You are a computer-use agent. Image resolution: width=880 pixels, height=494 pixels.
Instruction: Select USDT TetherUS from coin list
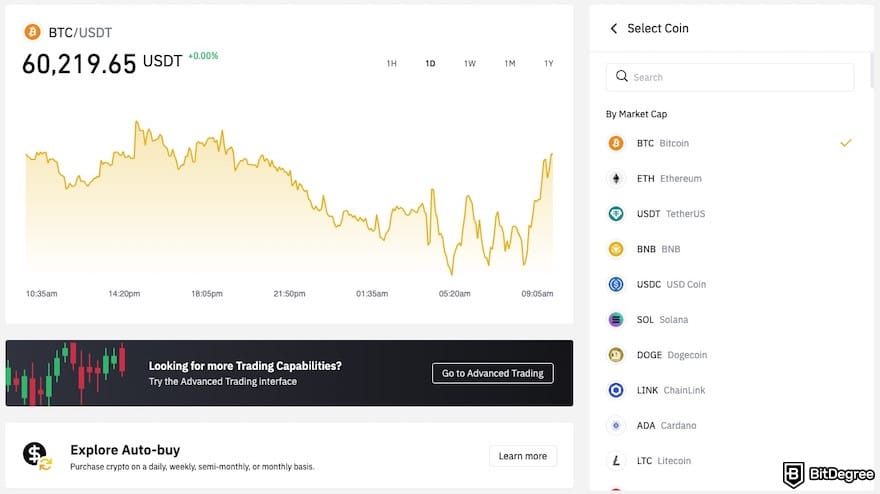pyautogui.click(x=730, y=214)
